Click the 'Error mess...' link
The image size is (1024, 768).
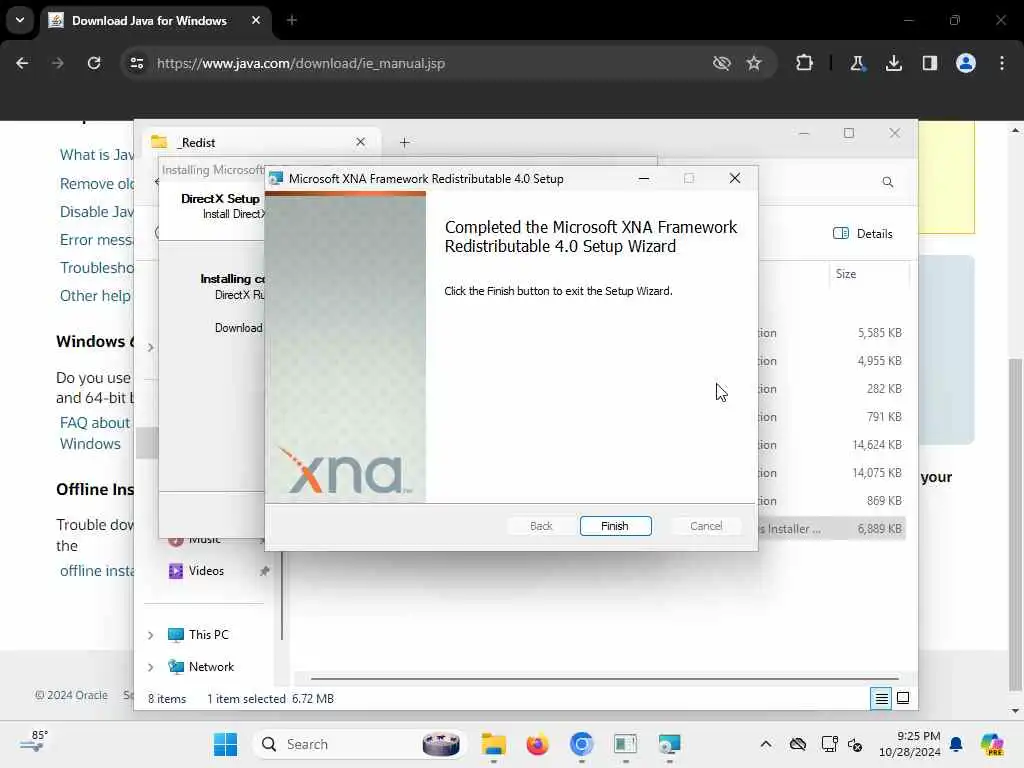[x=97, y=240]
